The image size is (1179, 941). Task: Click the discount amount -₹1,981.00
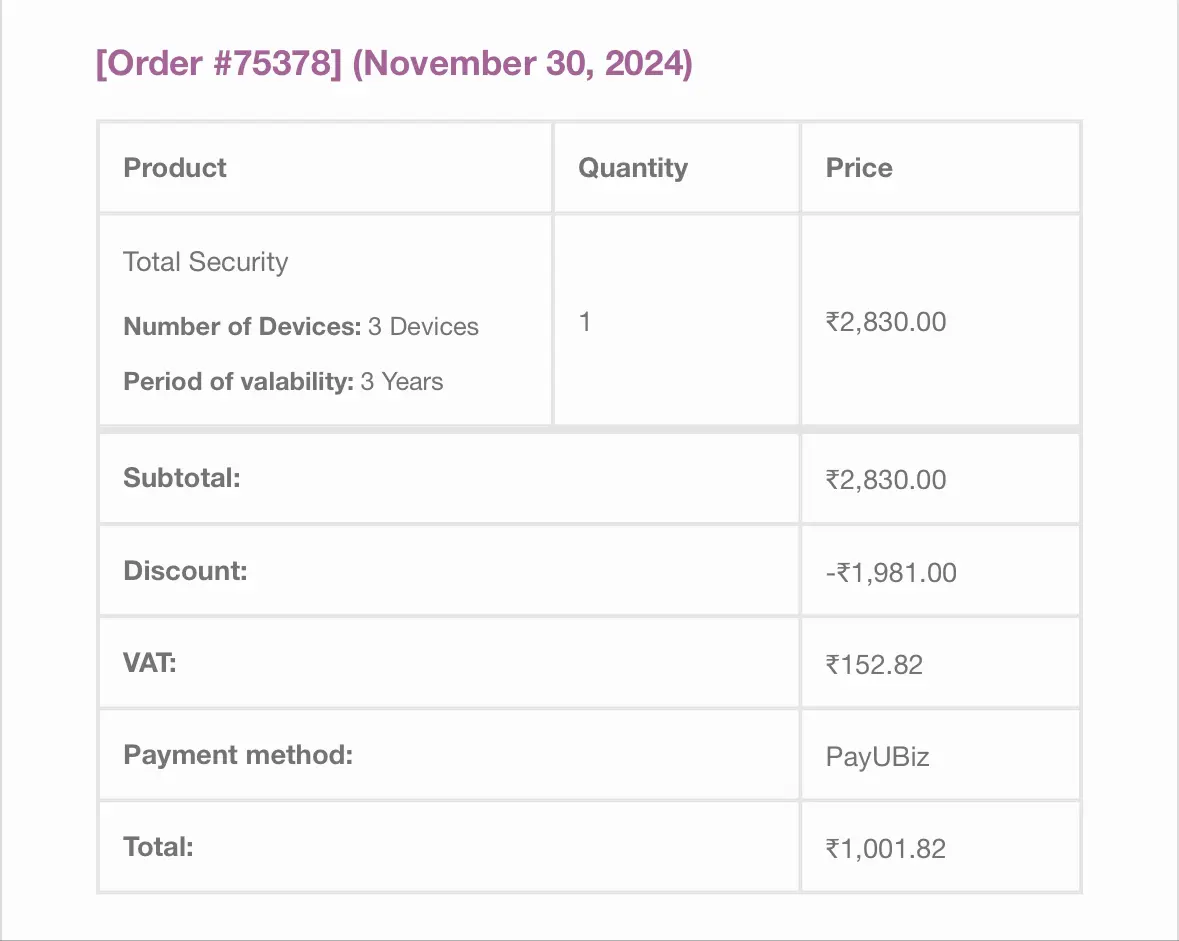tap(891, 573)
